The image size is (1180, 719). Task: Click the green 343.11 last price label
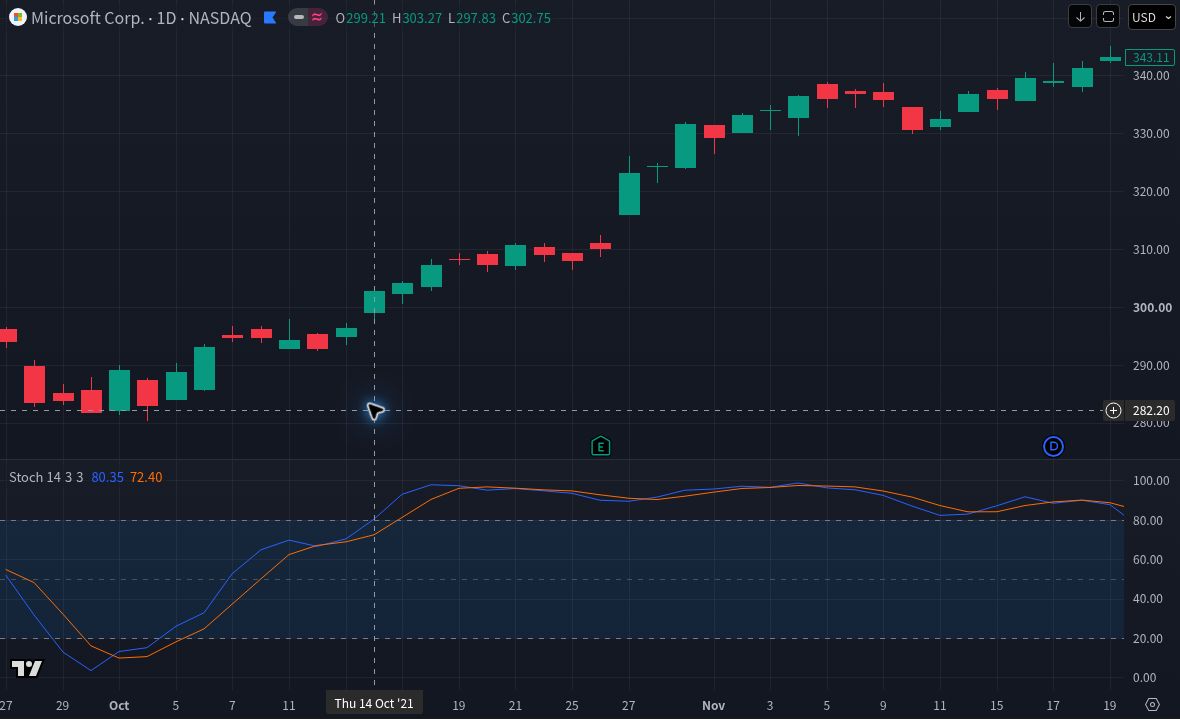1150,57
